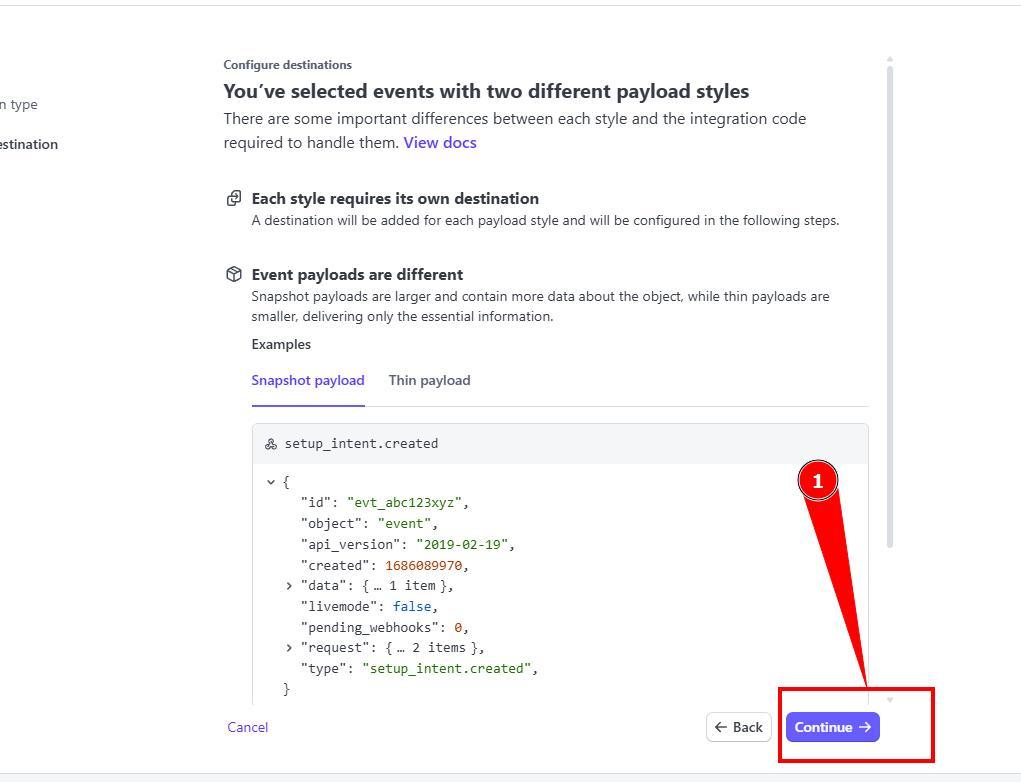Open the View docs link
The image size is (1021, 782).
(439, 142)
